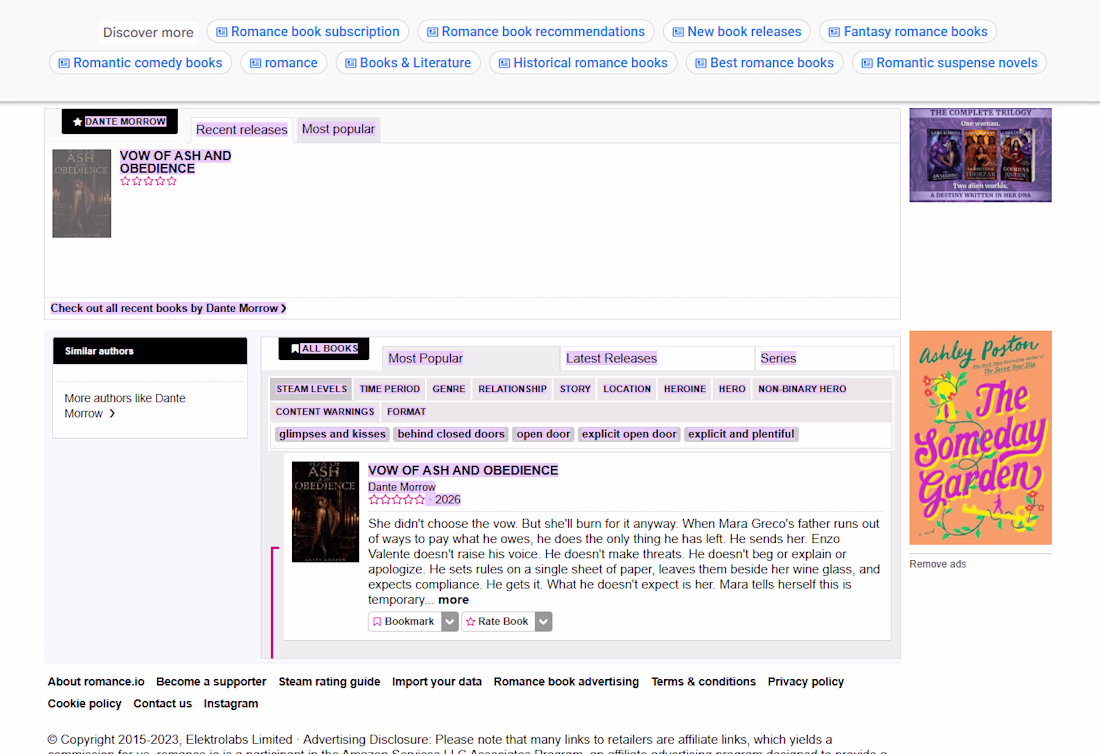Bookmark Vow of Ash and Obedience
Screen dimensions: 1100x754
click(x=404, y=621)
